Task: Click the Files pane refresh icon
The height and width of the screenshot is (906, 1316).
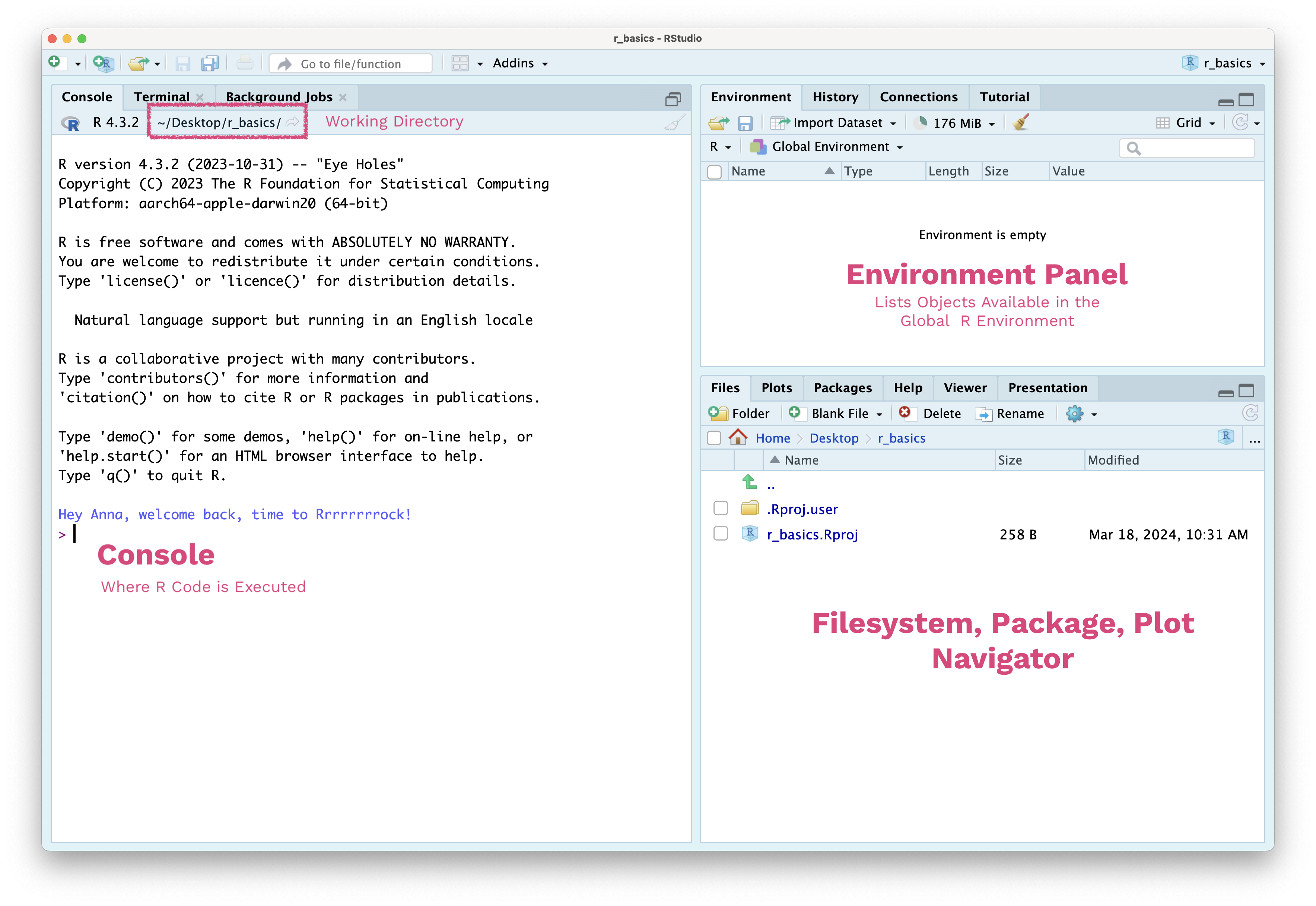Action: (1250, 413)
